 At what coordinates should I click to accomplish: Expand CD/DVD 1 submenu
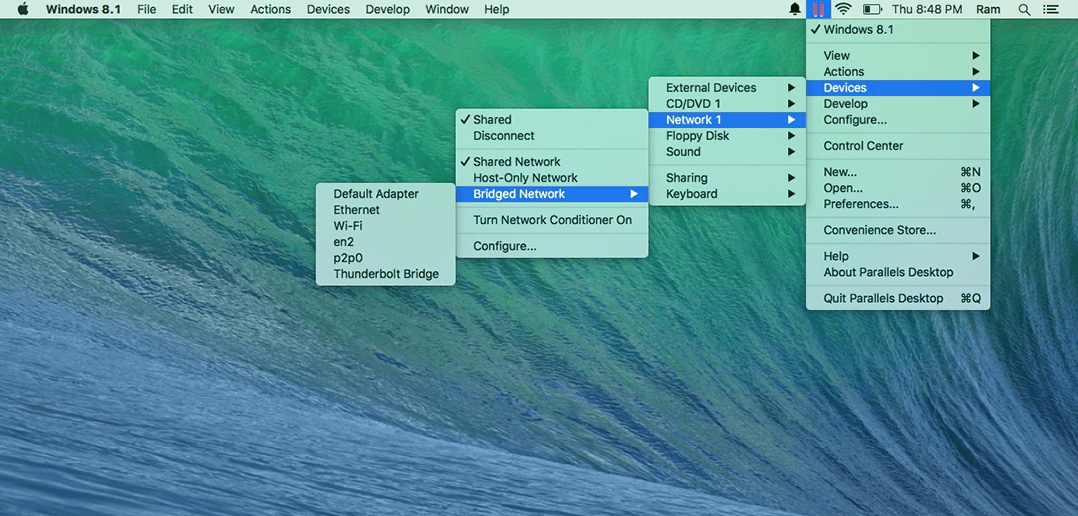tap(727, 104)
